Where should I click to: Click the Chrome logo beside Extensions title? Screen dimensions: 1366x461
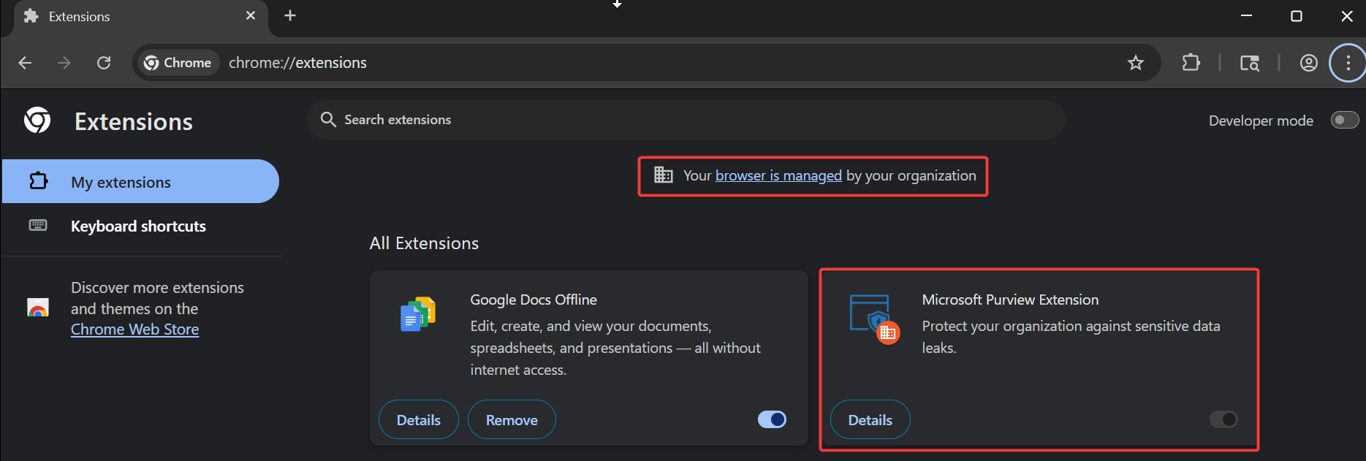pyautogui.click(x=37, y=121)
